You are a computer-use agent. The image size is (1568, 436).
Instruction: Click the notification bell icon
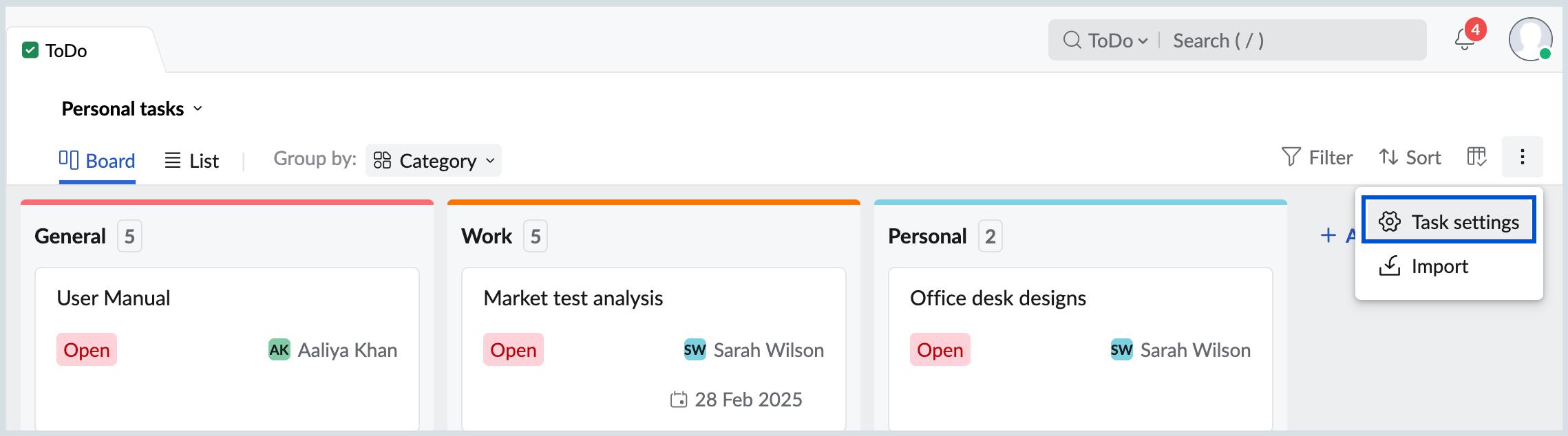(x=1464, y=41)
